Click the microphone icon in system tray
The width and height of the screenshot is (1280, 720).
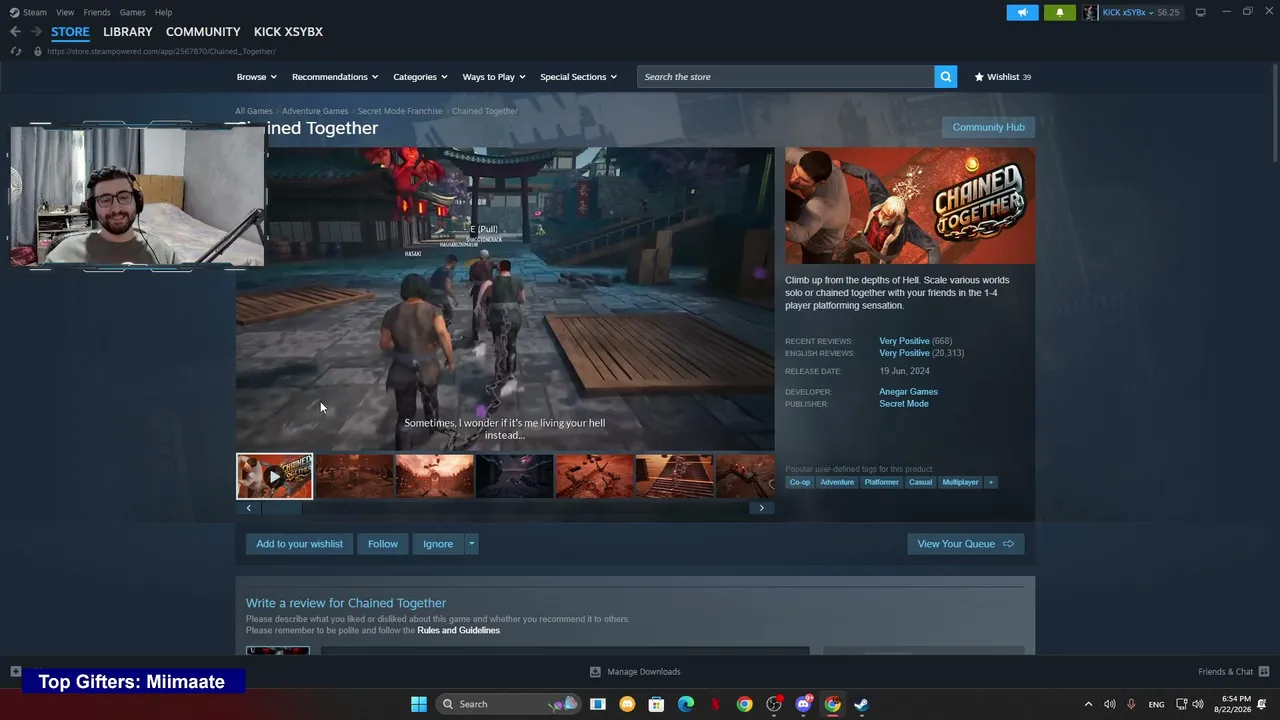tap(1131, 704)
